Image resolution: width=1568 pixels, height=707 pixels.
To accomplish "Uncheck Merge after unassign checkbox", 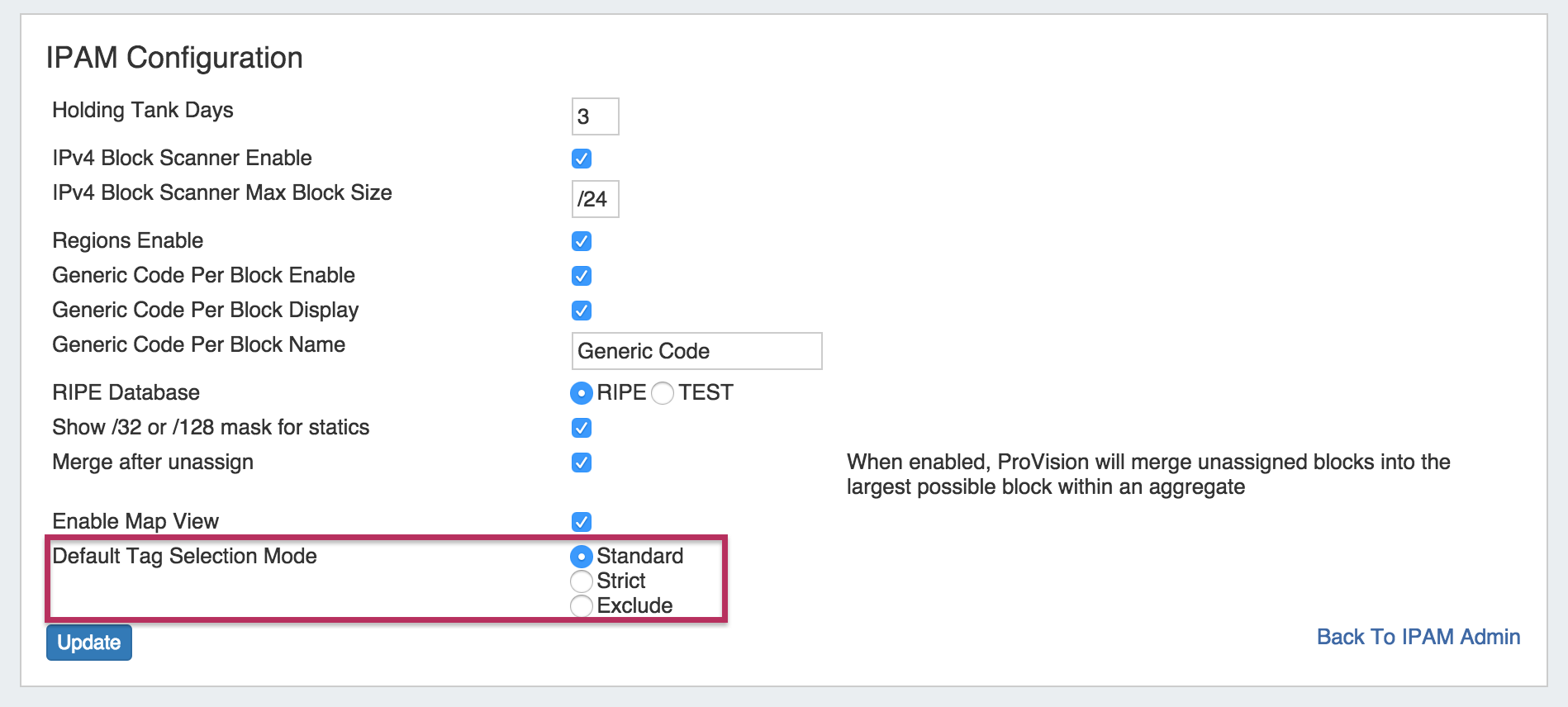I will click(582, 463).
